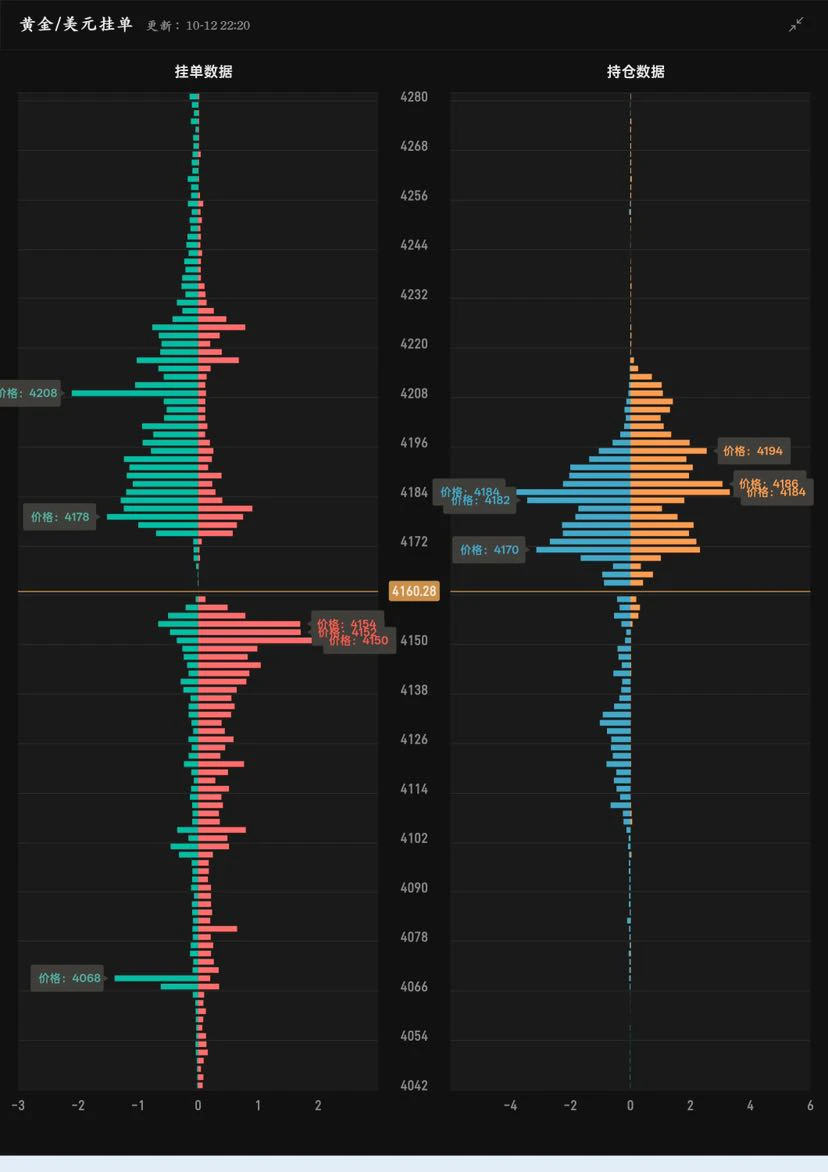This screenshot has height=1172, width=828.
Task: Click the long green bar at price 4068
Action: 156,978
